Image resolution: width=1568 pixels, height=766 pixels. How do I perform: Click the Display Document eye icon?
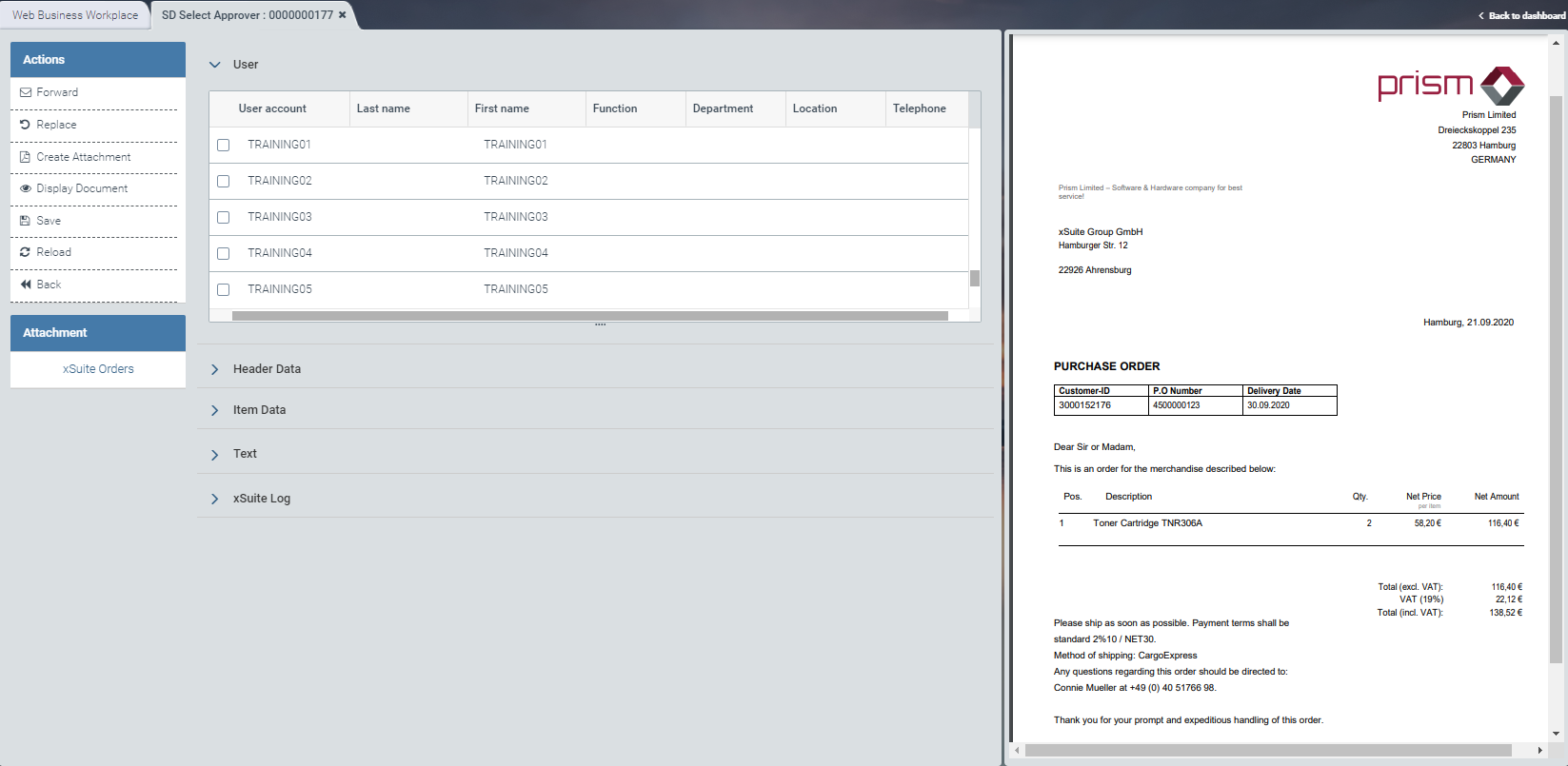[x=26, y=188]
